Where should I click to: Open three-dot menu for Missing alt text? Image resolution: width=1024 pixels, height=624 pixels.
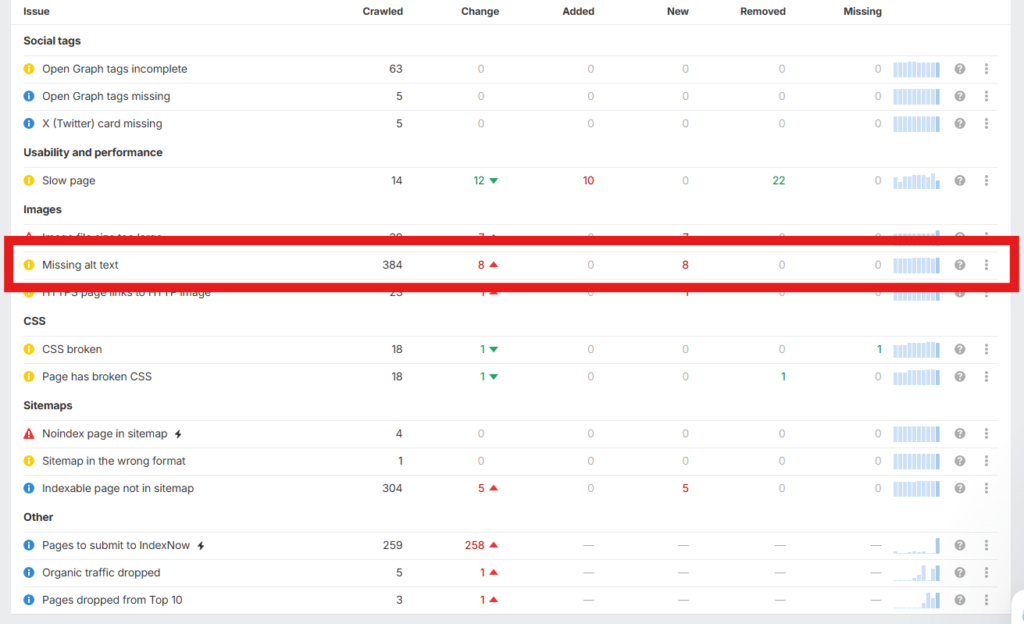(986, 265)
